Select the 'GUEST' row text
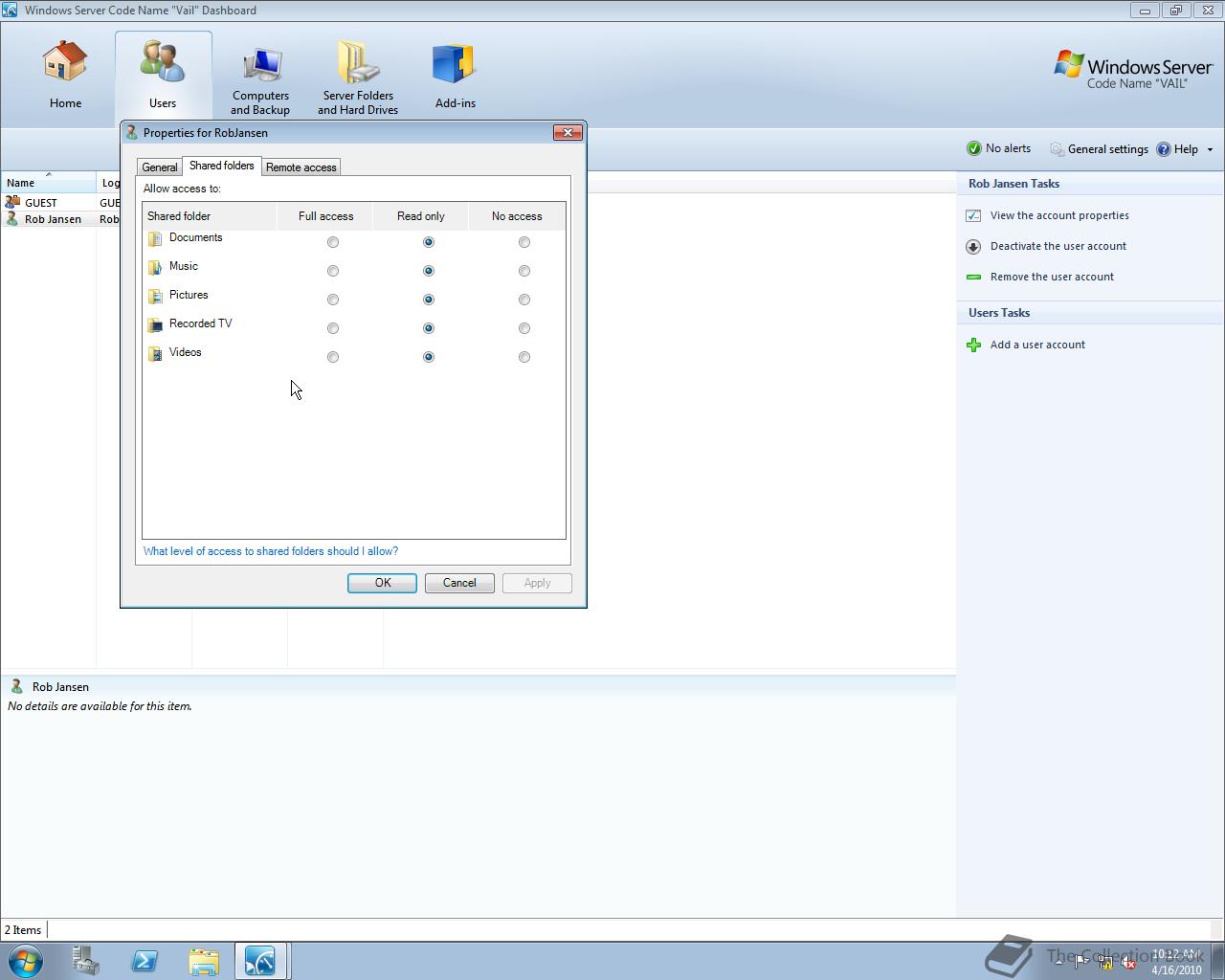Image resolution: width=1225 pixels, height=980 pixels. point(41,203)
